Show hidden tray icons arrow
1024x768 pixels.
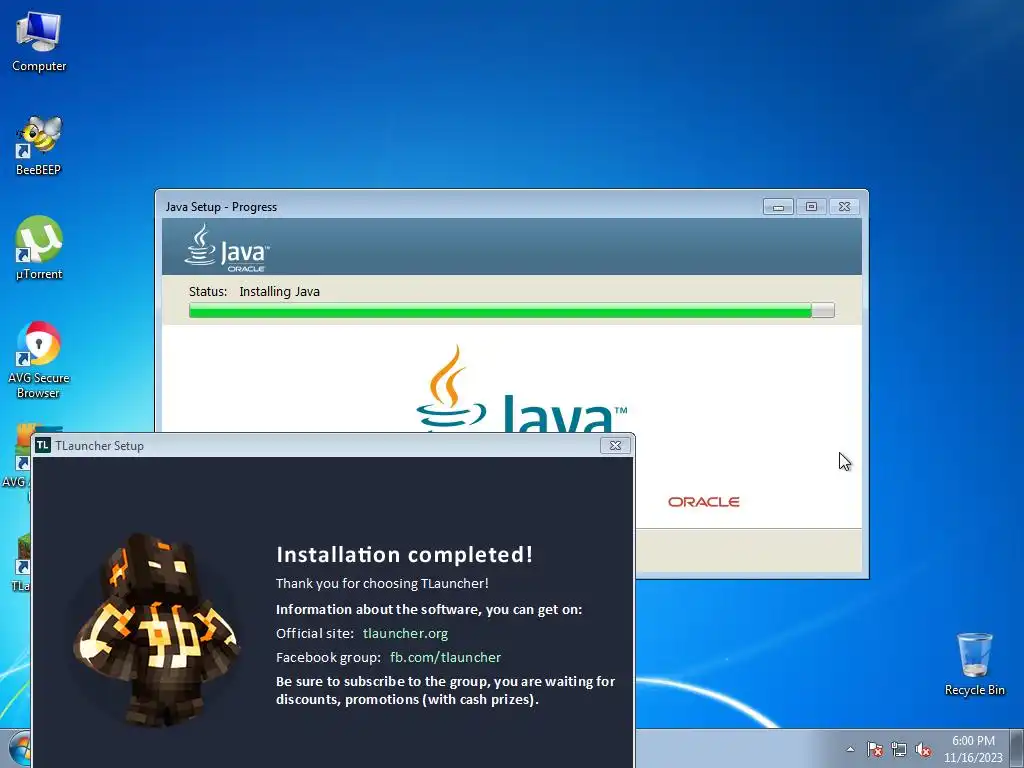tap(850, 749)
